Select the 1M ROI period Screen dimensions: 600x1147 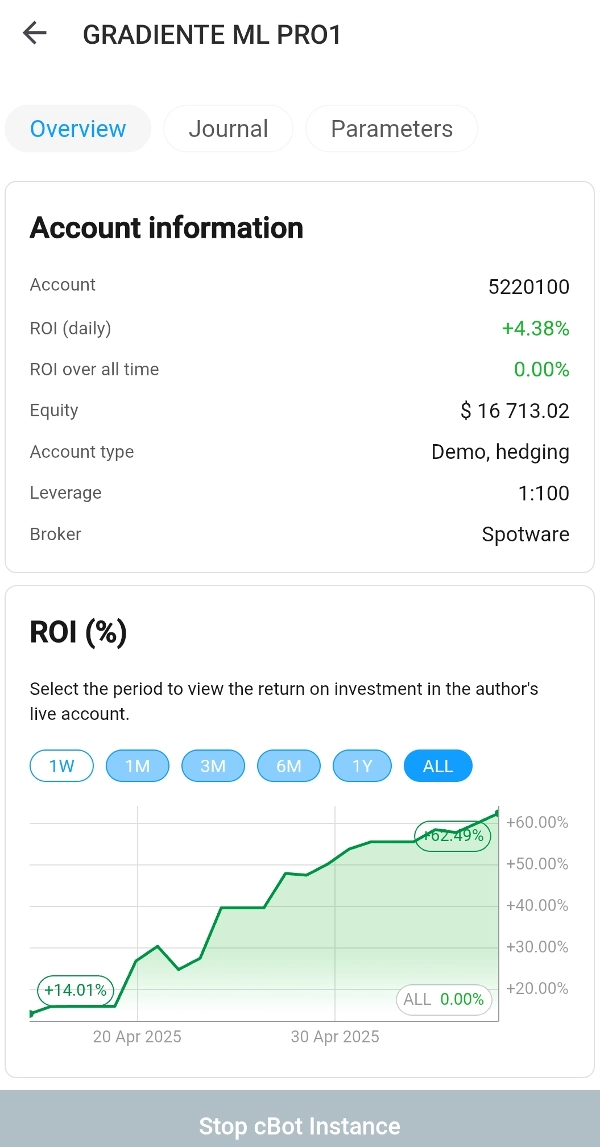(137, 766)
